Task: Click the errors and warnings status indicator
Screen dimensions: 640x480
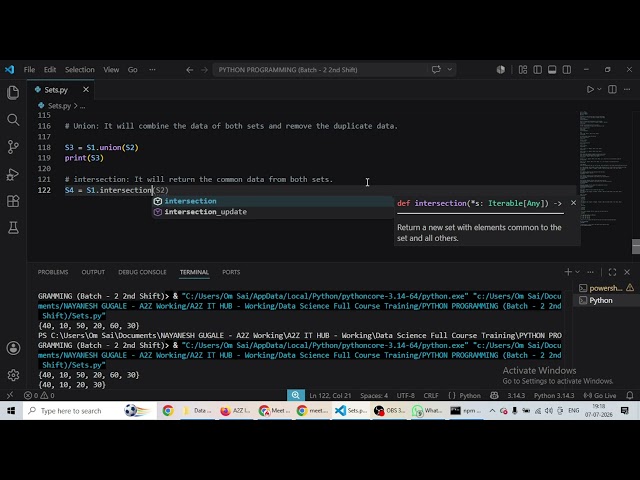Action: pos(39,395)
